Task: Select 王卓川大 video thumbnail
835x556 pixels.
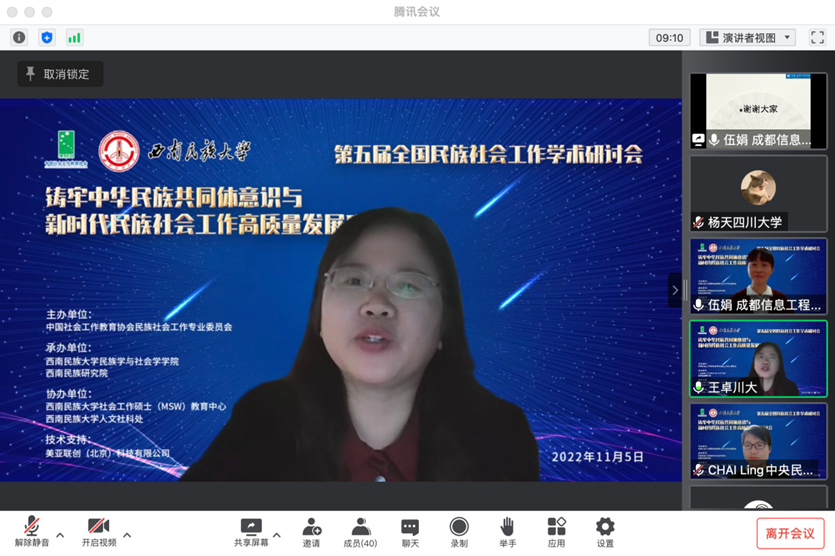Action: (758, 358)
